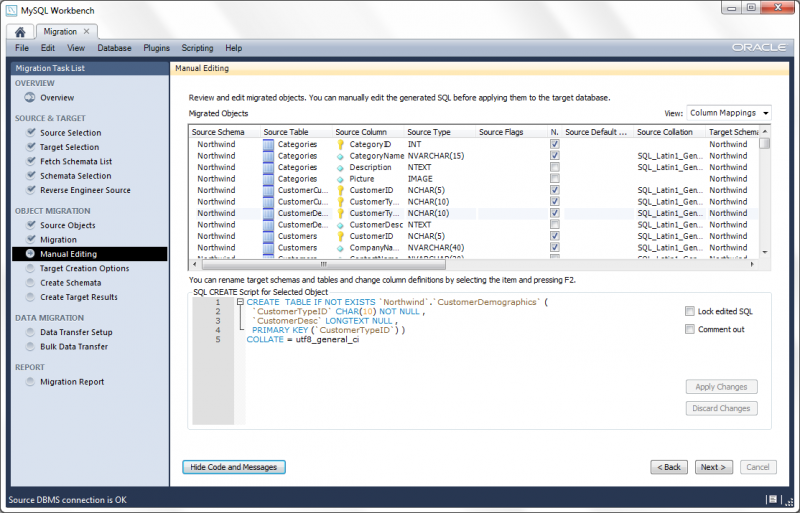800x513 pixels.
Task: Check the Comment out checkbox
Action: (689, 329)
